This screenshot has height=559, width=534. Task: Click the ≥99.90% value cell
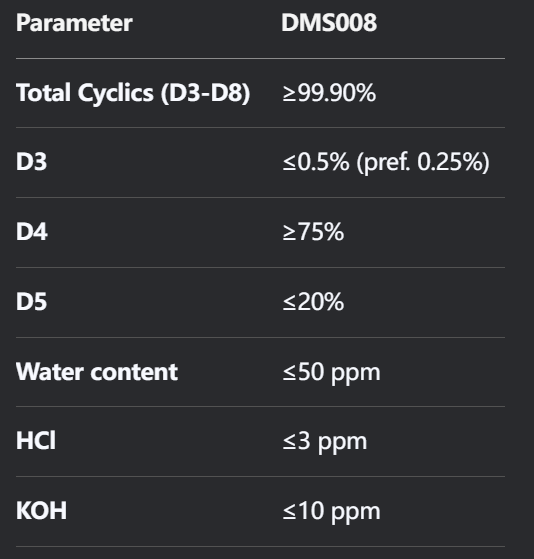click(329, 93)
